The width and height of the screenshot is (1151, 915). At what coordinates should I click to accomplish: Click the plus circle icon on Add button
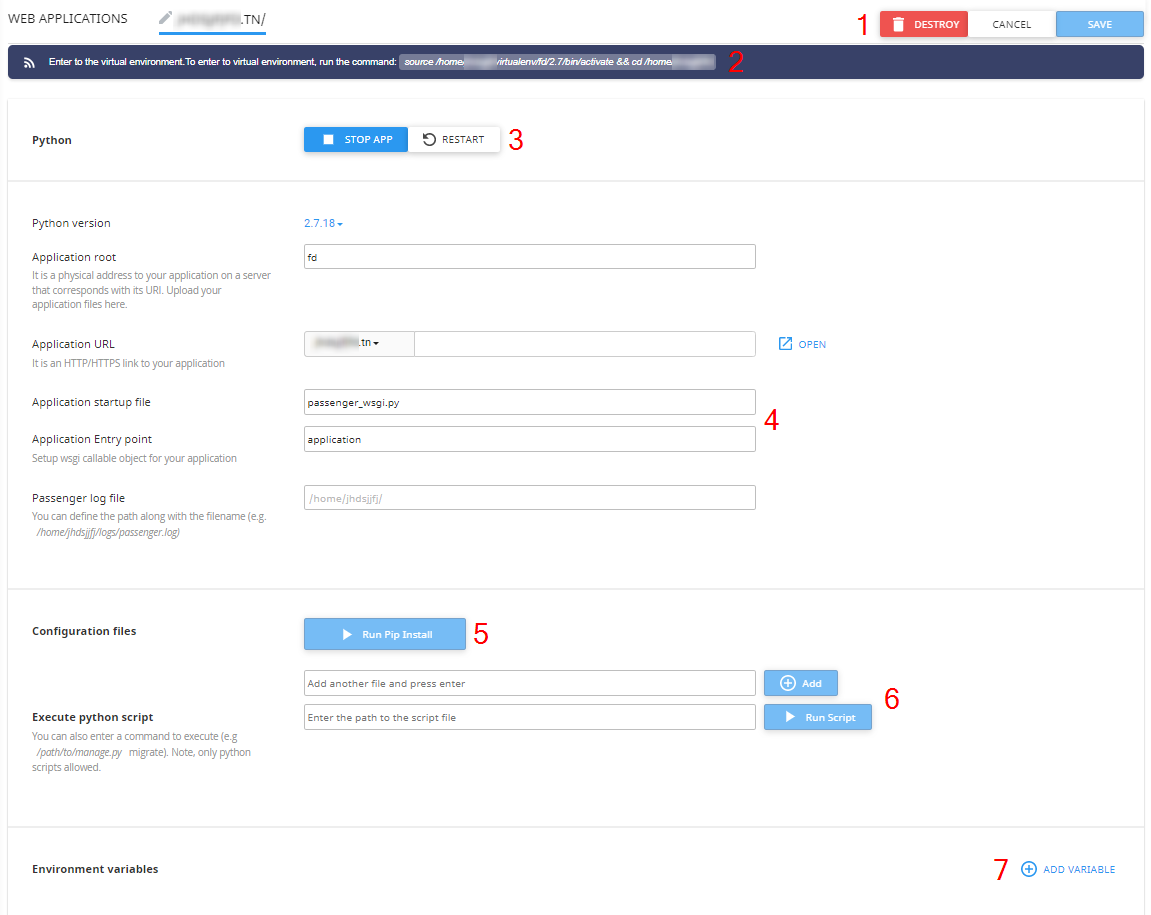point(787,683)
